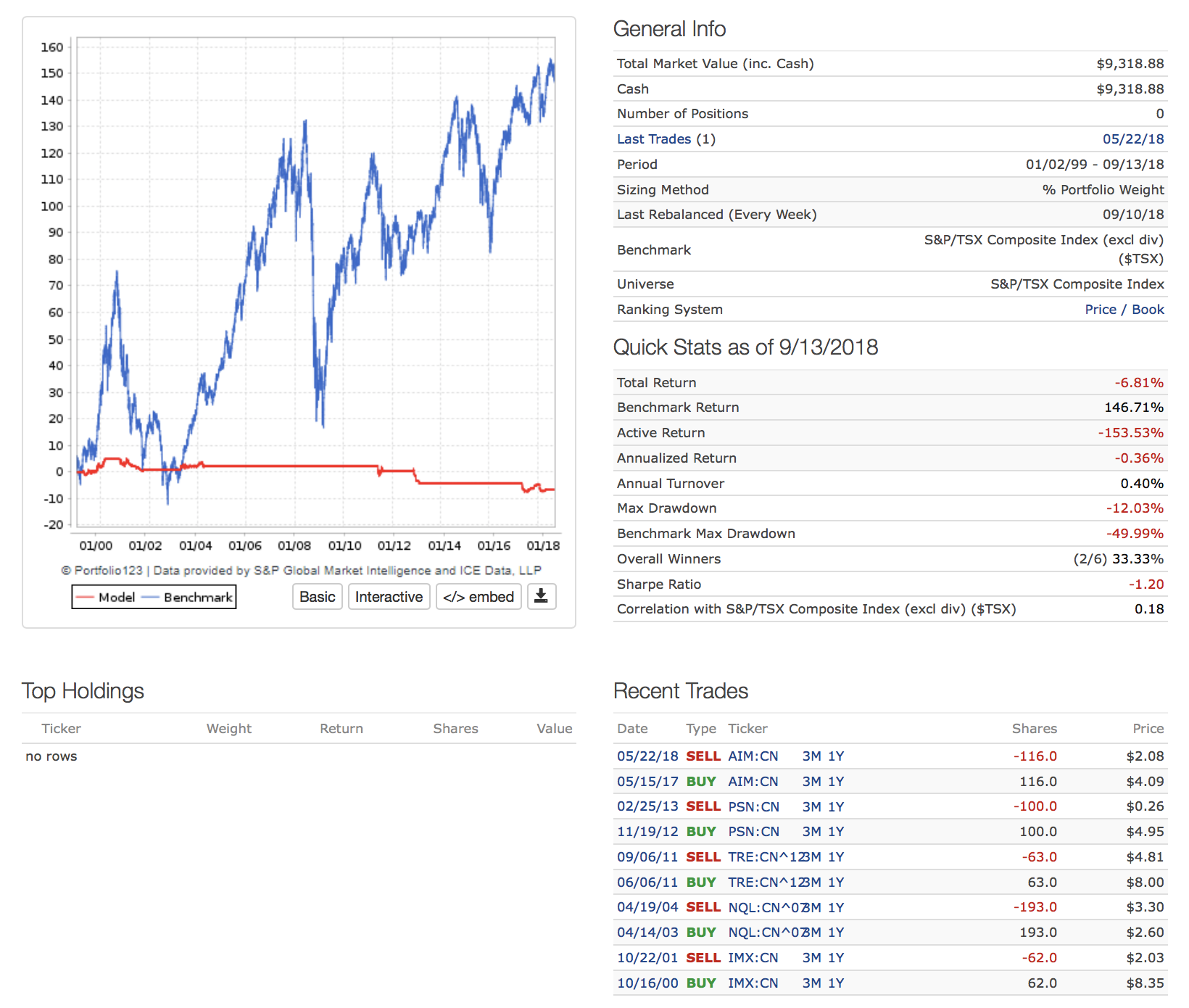Sort Top Holdings by Ticker column
Image resolution: width=1189 pixels, height=1008 pixels.
point(61,729)
